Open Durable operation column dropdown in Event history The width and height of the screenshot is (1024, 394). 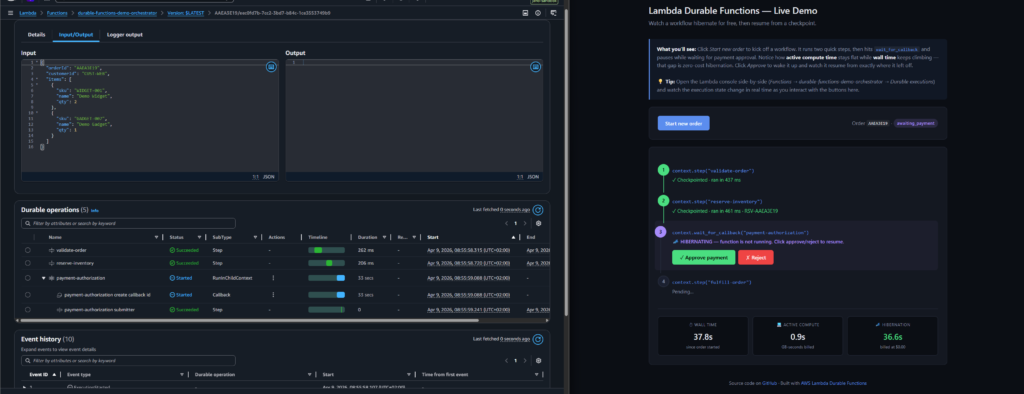pyautogui.click(x=310, y=374)
